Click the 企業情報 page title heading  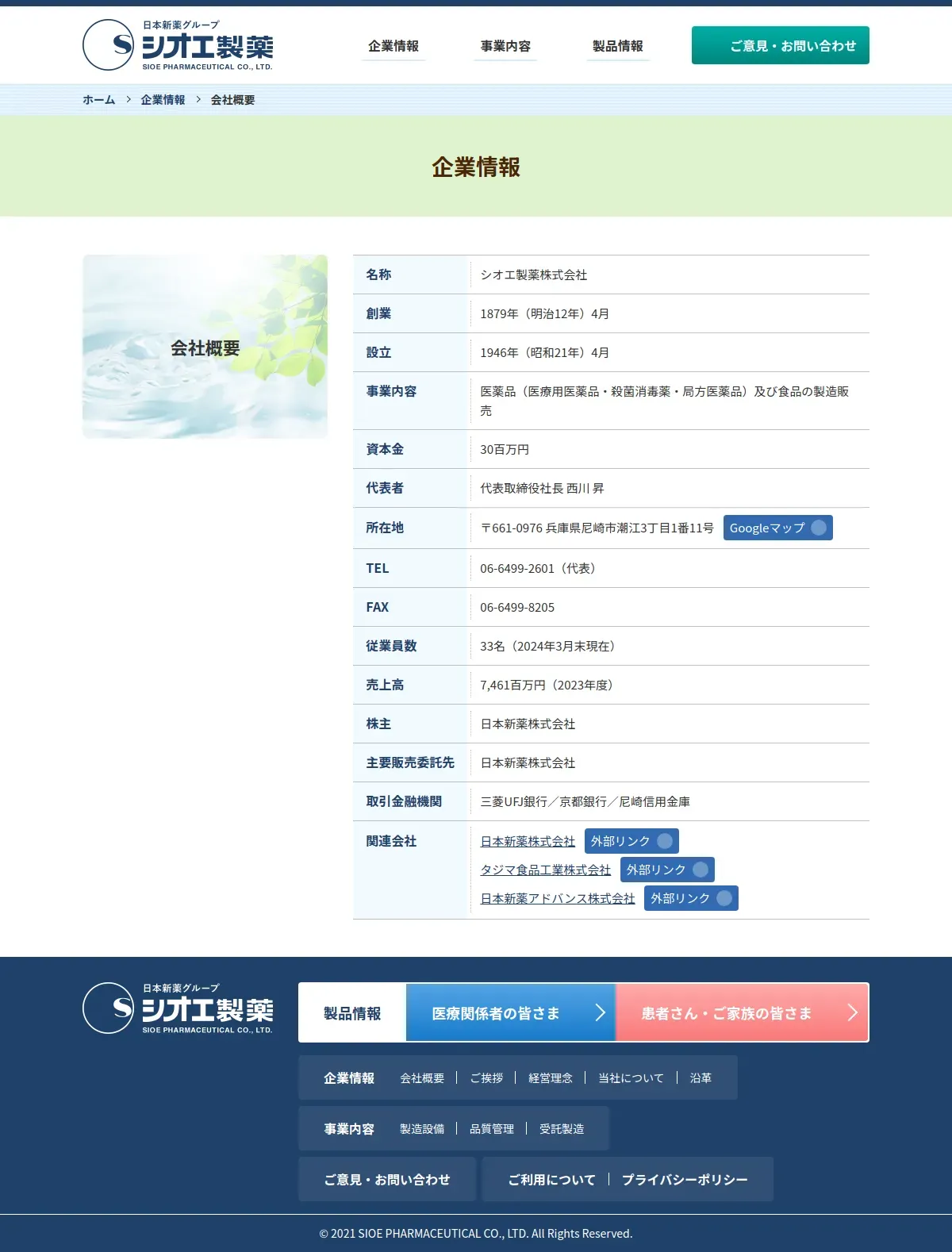(476, 167)
